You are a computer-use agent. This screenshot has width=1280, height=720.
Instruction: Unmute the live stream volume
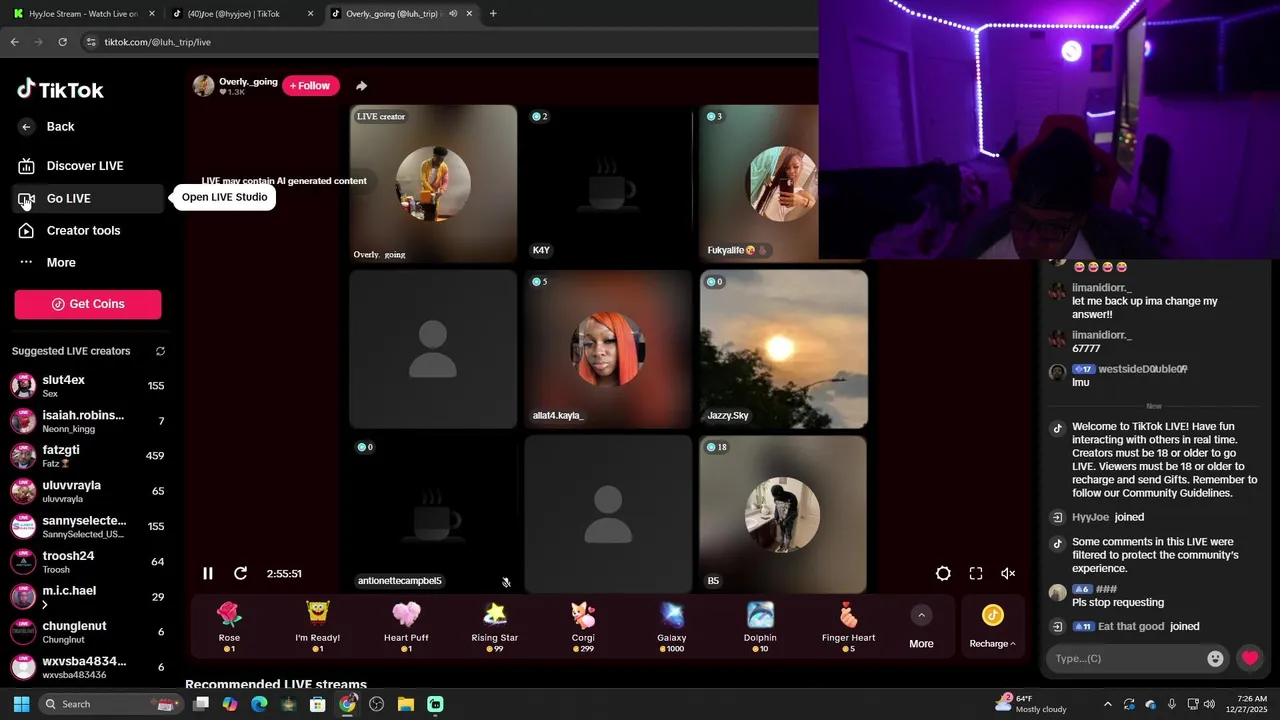tap(1008, 573)
